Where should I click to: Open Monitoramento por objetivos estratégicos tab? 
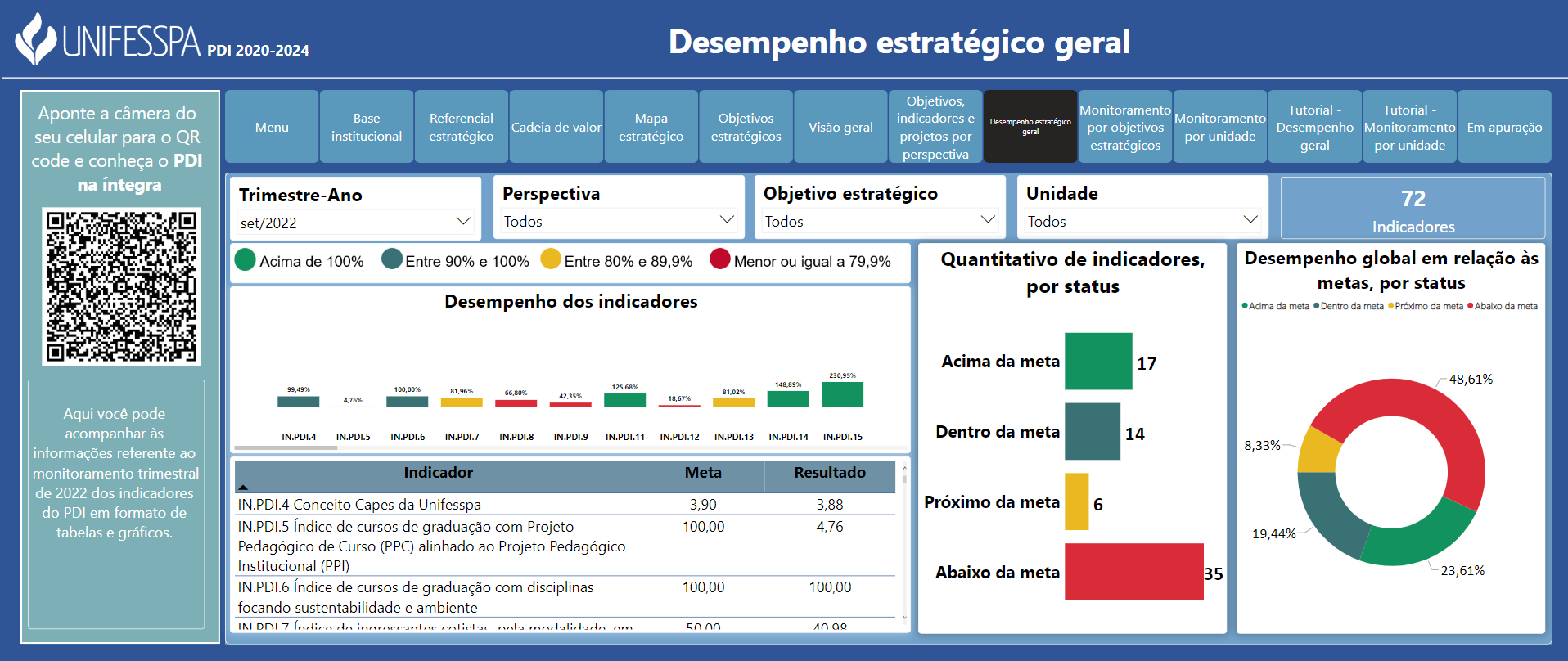click(1125, 127)
